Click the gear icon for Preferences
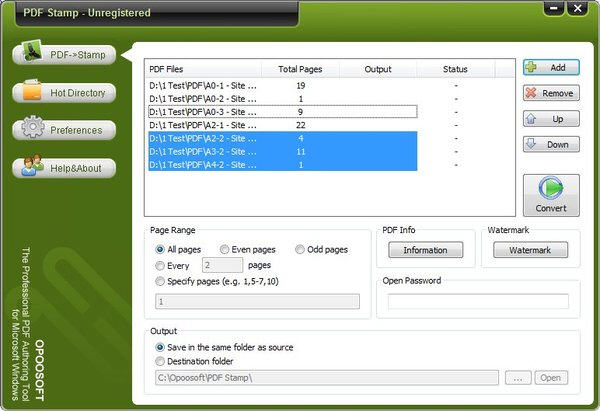Screen dimensions: 600x411 coord(33,127)
